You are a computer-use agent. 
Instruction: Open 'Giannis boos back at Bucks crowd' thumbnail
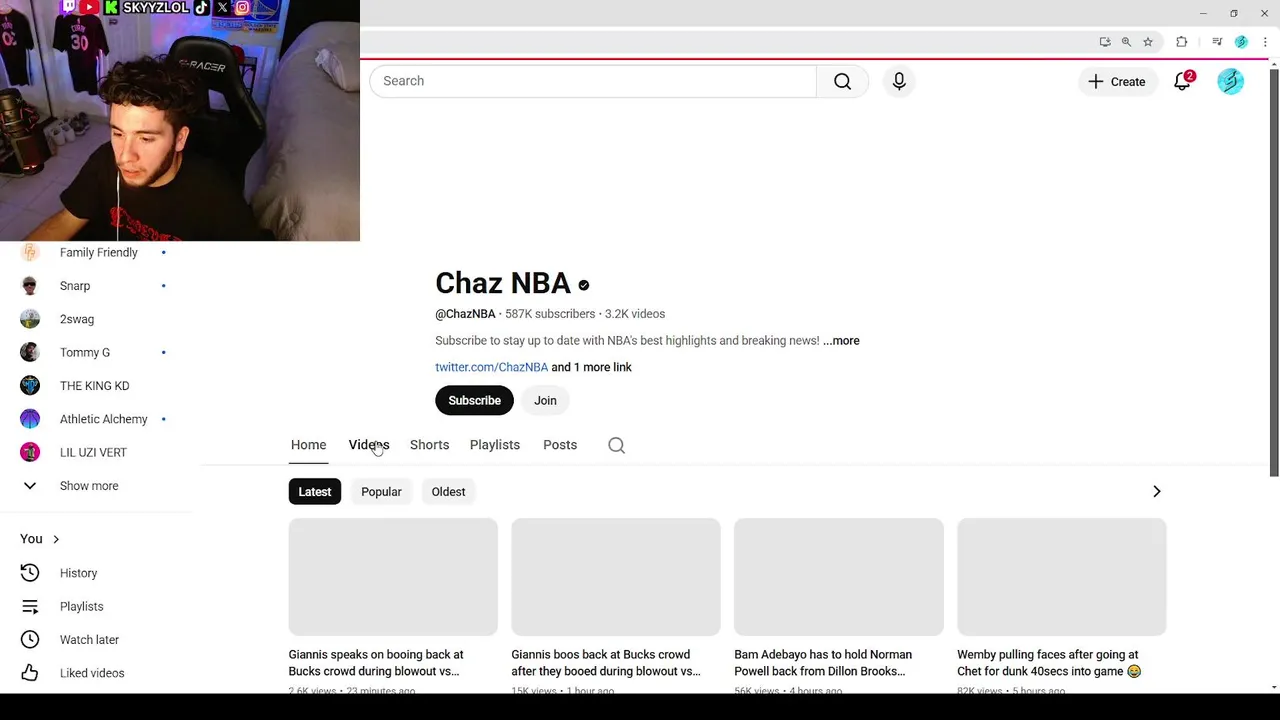click(x=616, y=577)
